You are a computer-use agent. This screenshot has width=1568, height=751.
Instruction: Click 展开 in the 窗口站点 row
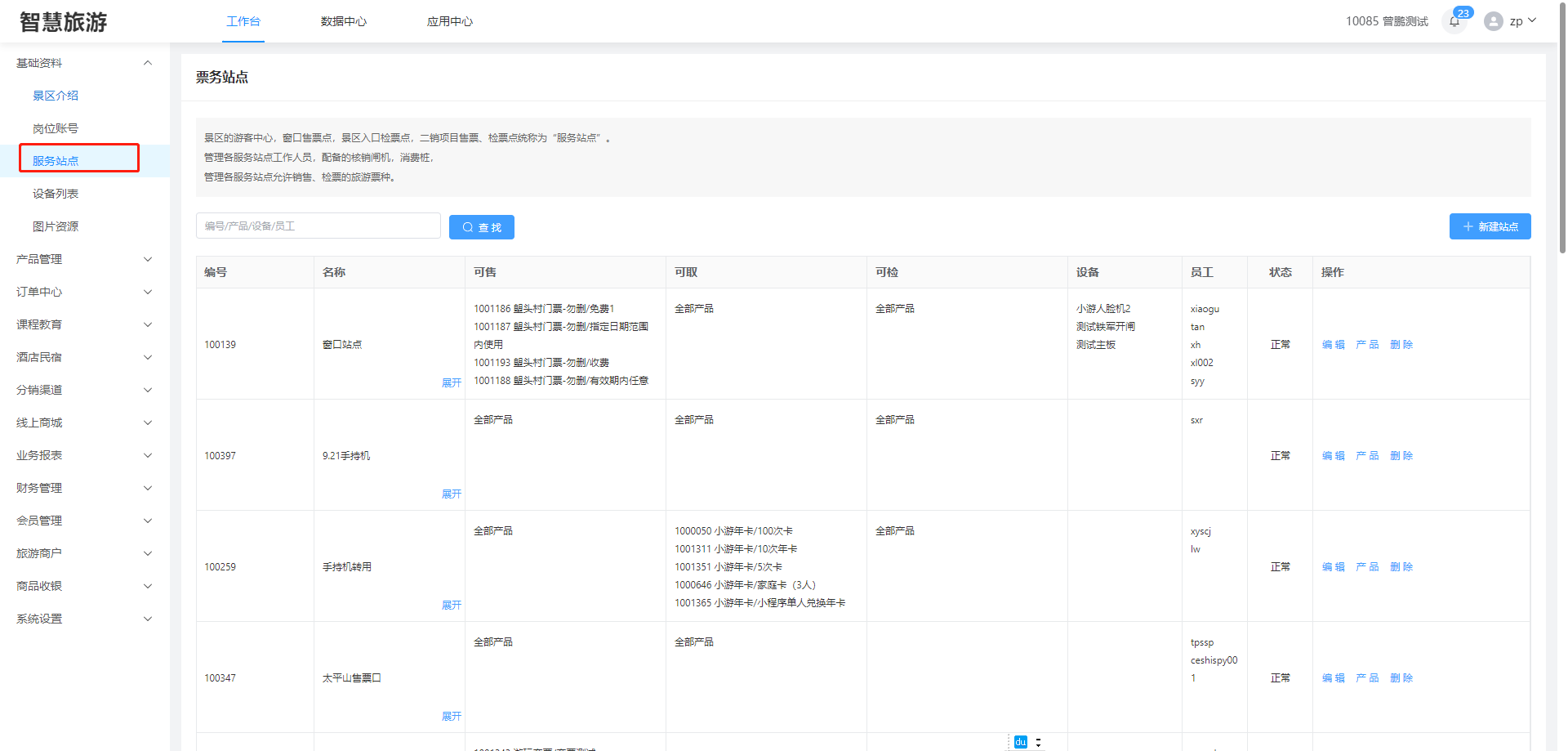click(x=451, y=382)
